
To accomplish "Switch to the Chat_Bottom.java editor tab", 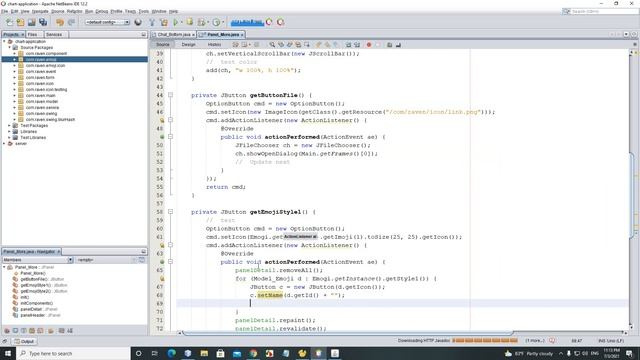I will [174, 35].
